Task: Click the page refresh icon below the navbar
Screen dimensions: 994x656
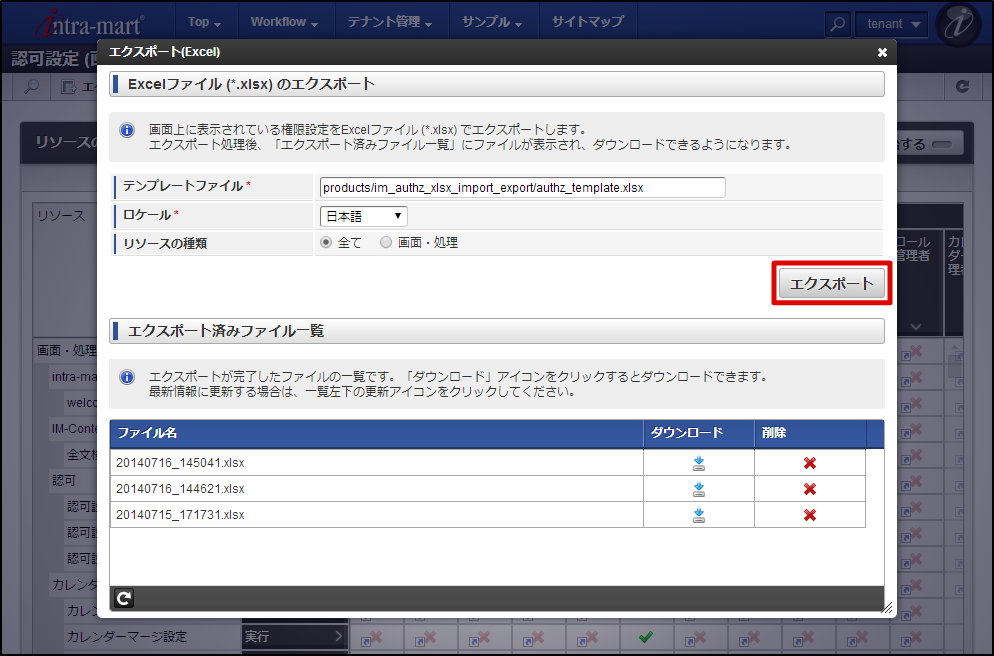Action: click(x=962, y=86)
